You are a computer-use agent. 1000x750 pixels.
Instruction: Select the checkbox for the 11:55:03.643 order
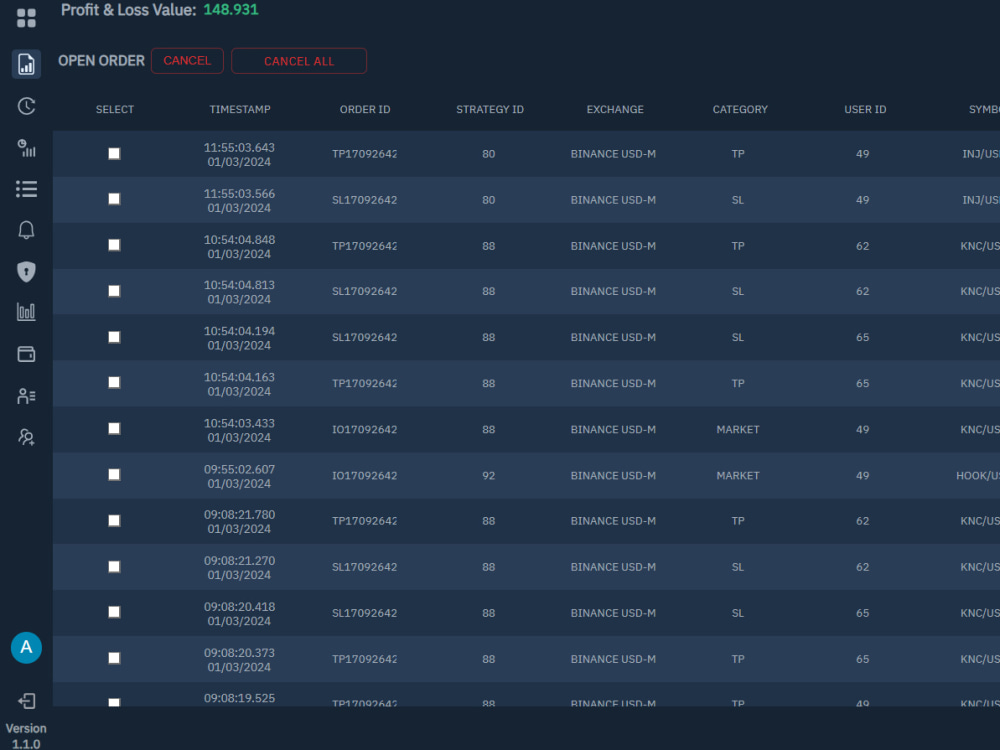[x=114, y=153]
